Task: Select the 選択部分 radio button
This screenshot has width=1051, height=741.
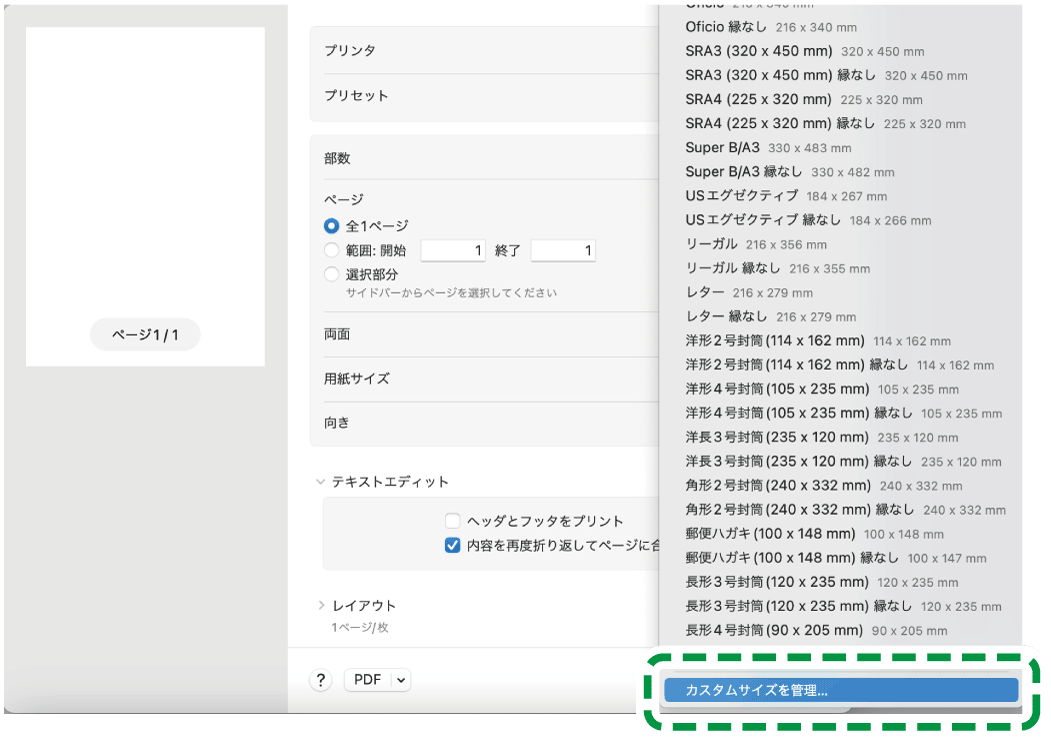Action: [x=332, y=274]
